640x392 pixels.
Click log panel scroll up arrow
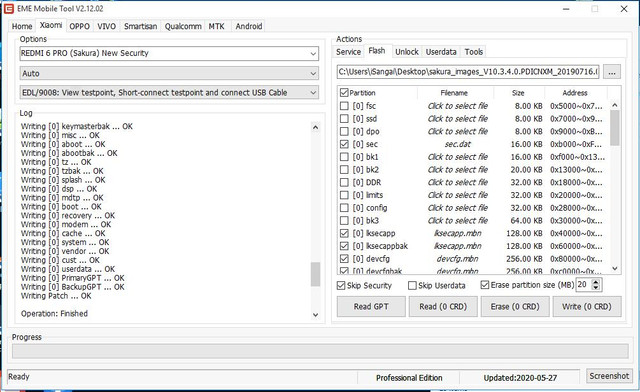click(315, 127)
